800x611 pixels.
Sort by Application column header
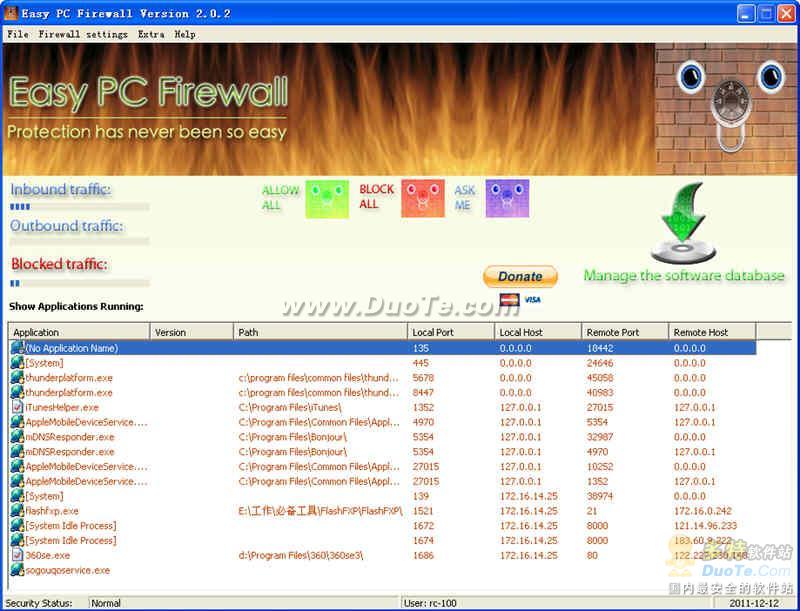79,332
